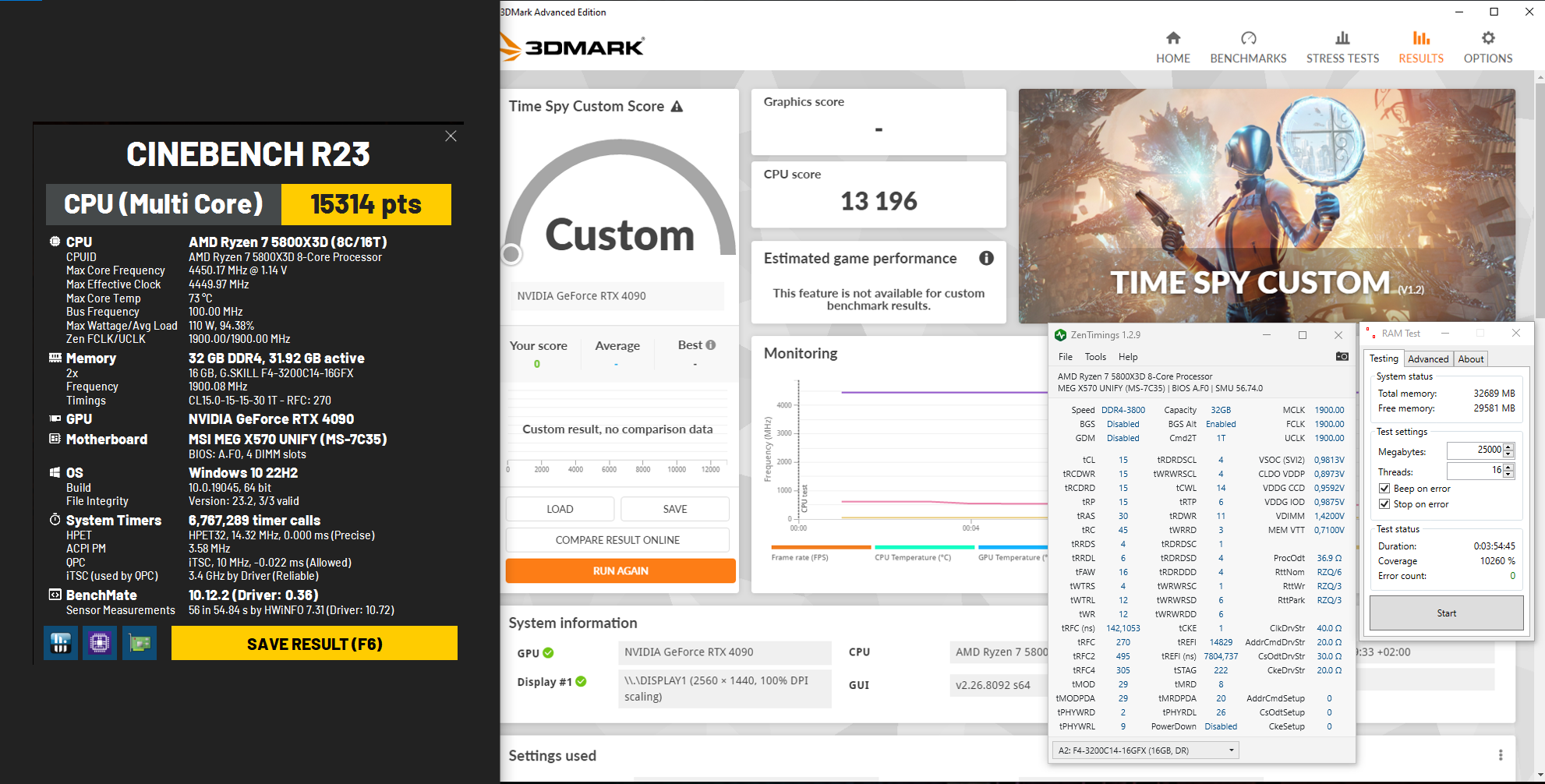1545x784 pixels.
Task: Click RUN AGAIN button
Action: pos(620,571)
